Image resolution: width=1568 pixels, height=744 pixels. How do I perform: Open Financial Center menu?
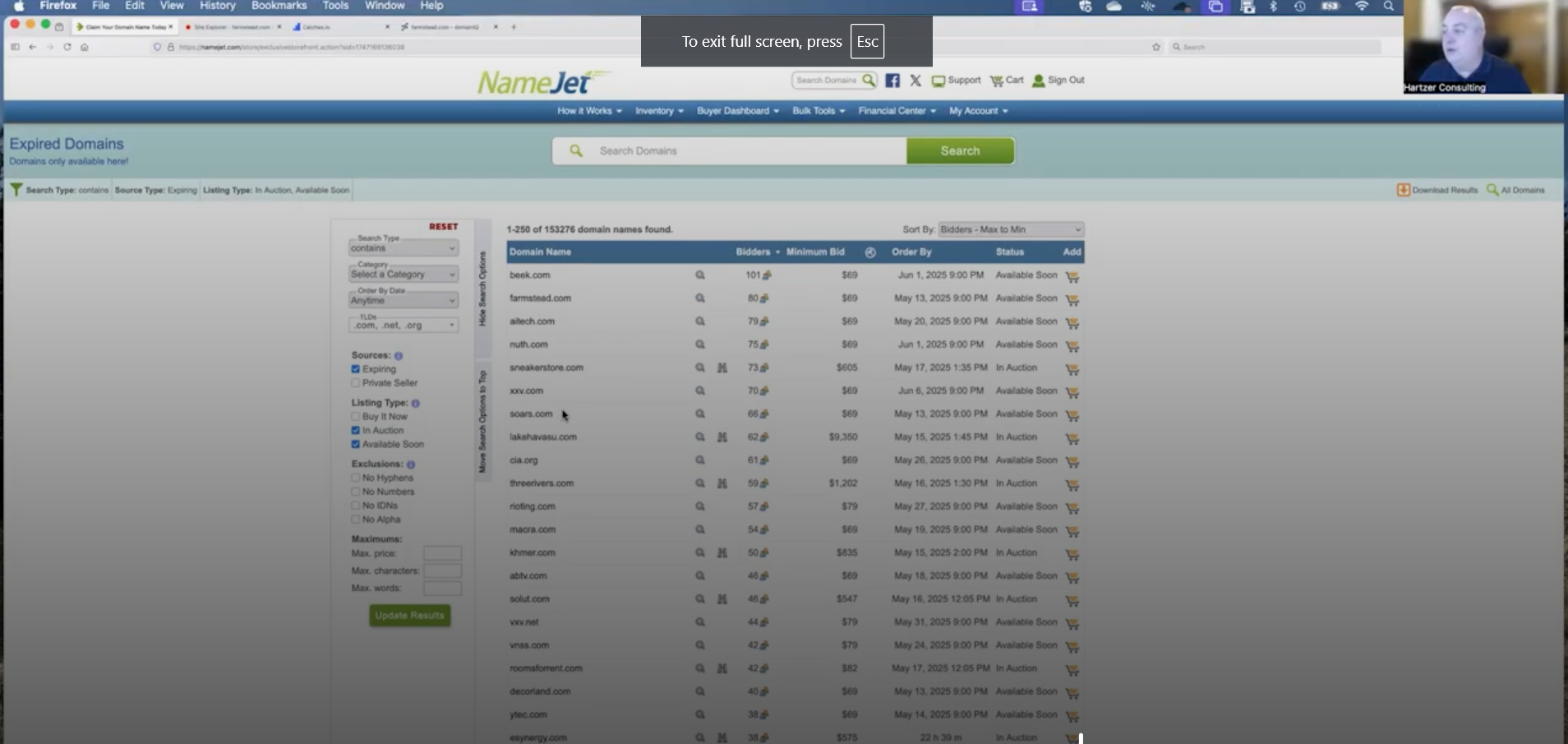tap(897, 111)
